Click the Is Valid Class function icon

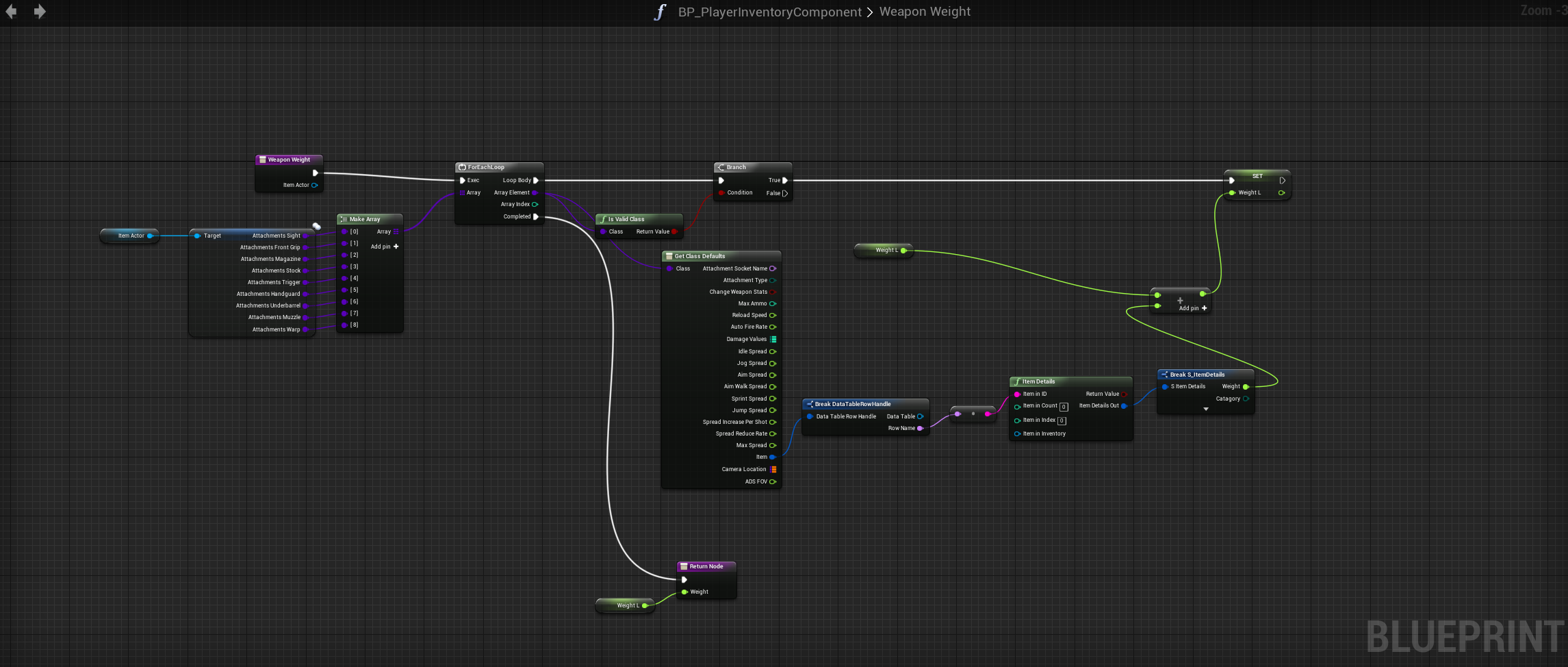pos(602,219)
